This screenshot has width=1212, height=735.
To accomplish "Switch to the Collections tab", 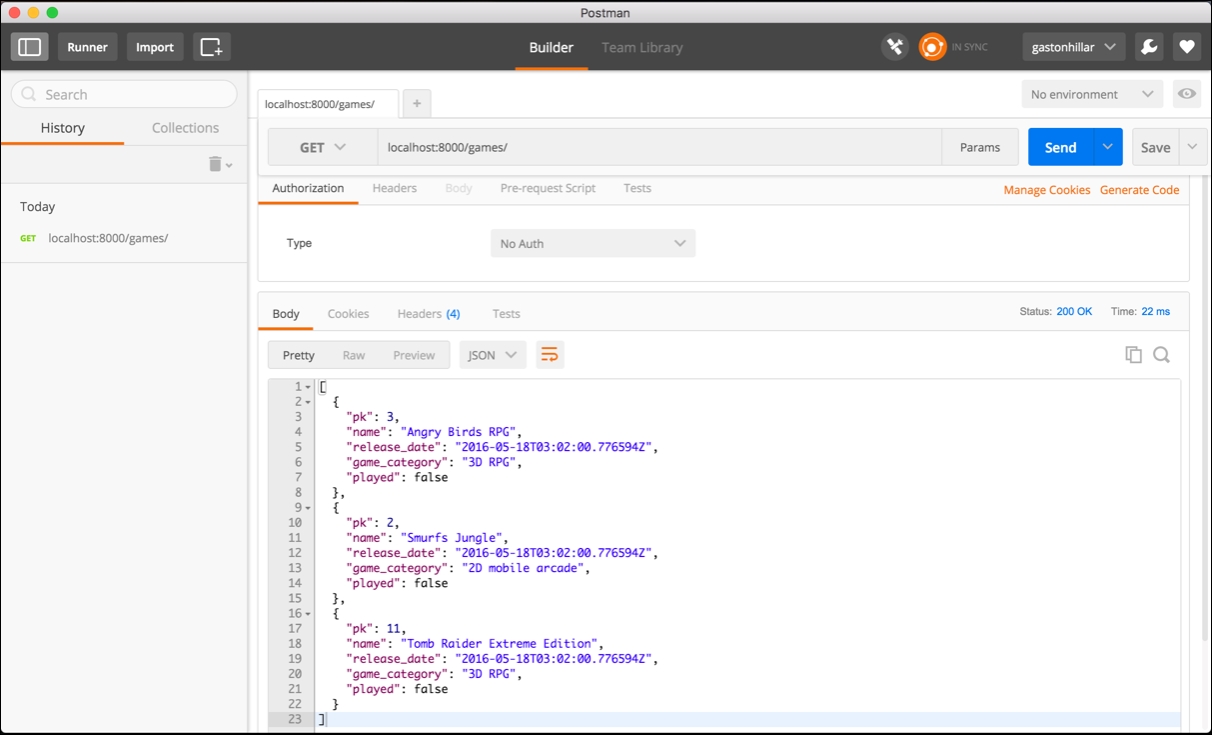I will point(185,127).
